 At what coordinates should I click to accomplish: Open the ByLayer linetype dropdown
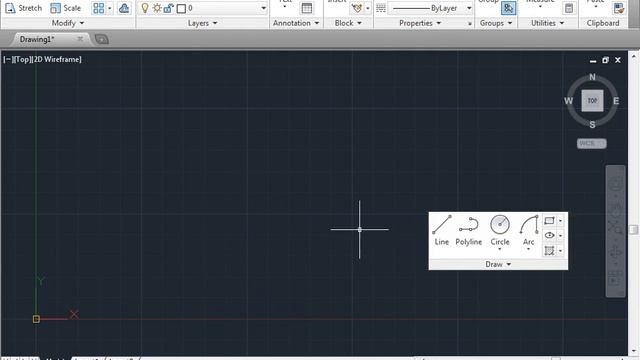point(469,8)
